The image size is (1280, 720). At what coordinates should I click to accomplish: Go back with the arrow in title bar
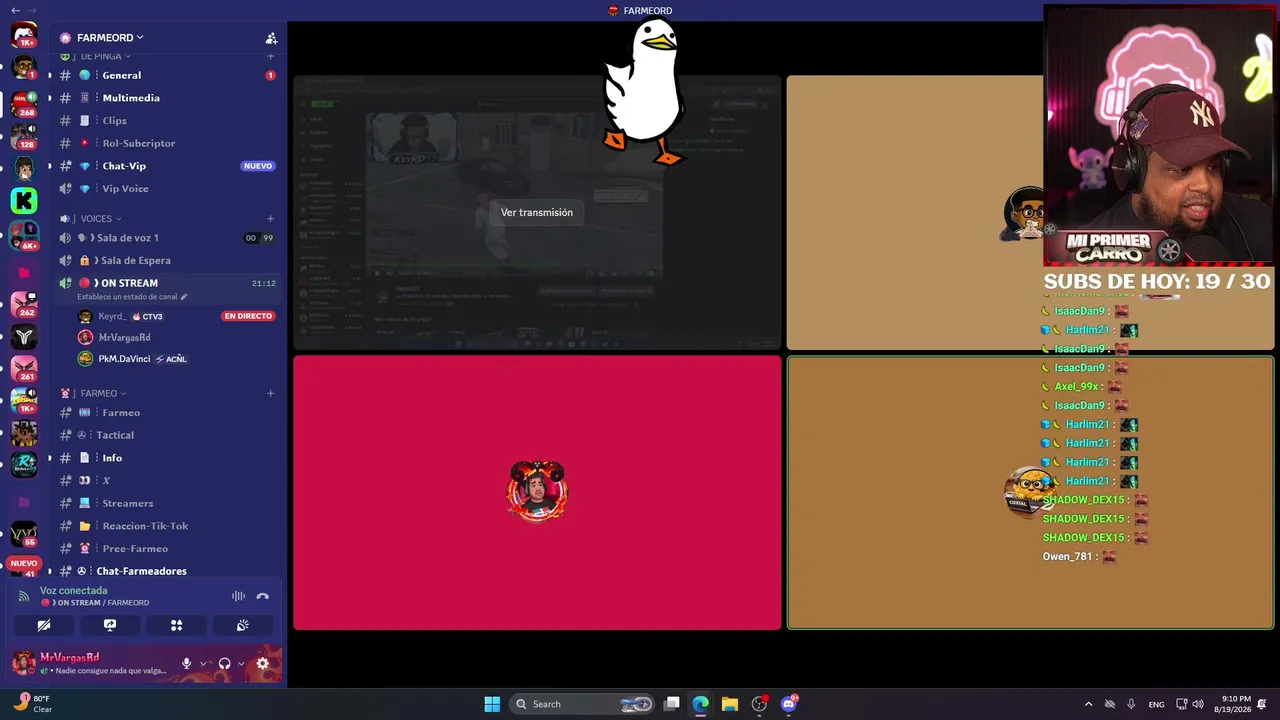15,10
